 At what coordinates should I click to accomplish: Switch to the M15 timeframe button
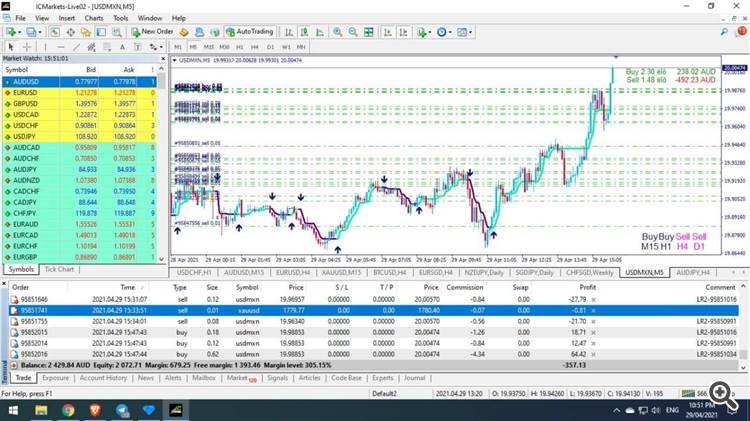(x=208, y=47)
